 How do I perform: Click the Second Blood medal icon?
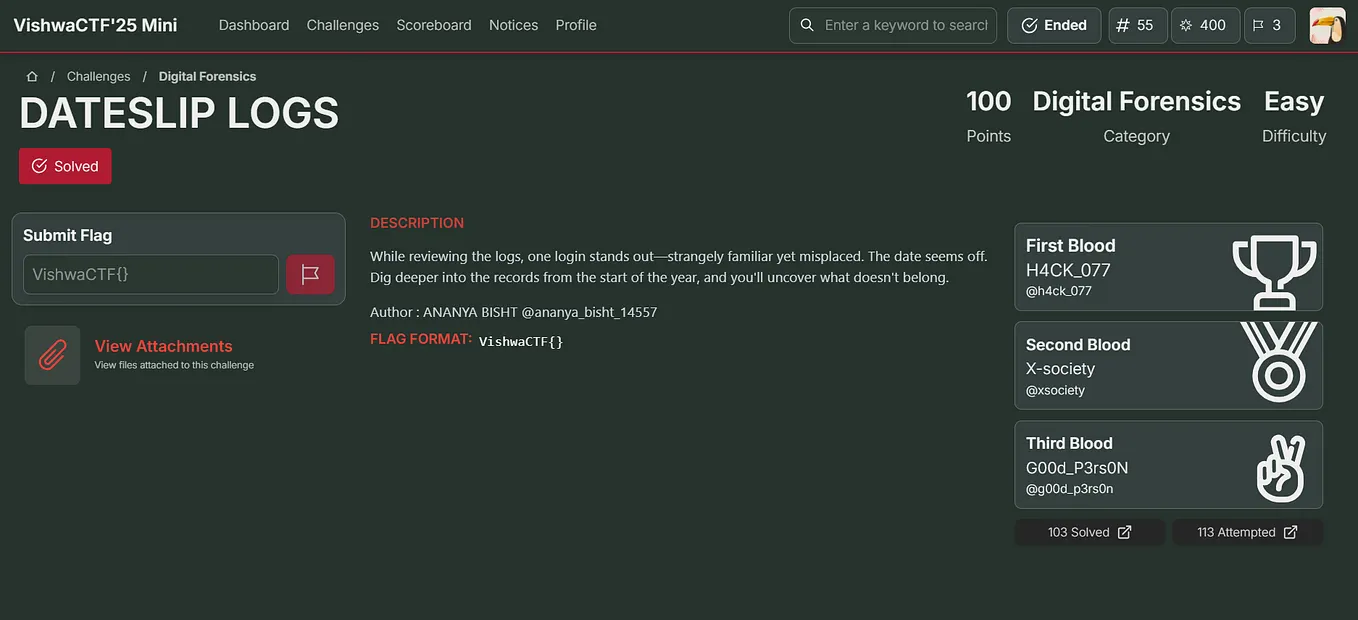pyautogui.click(x=1278, y=365)
